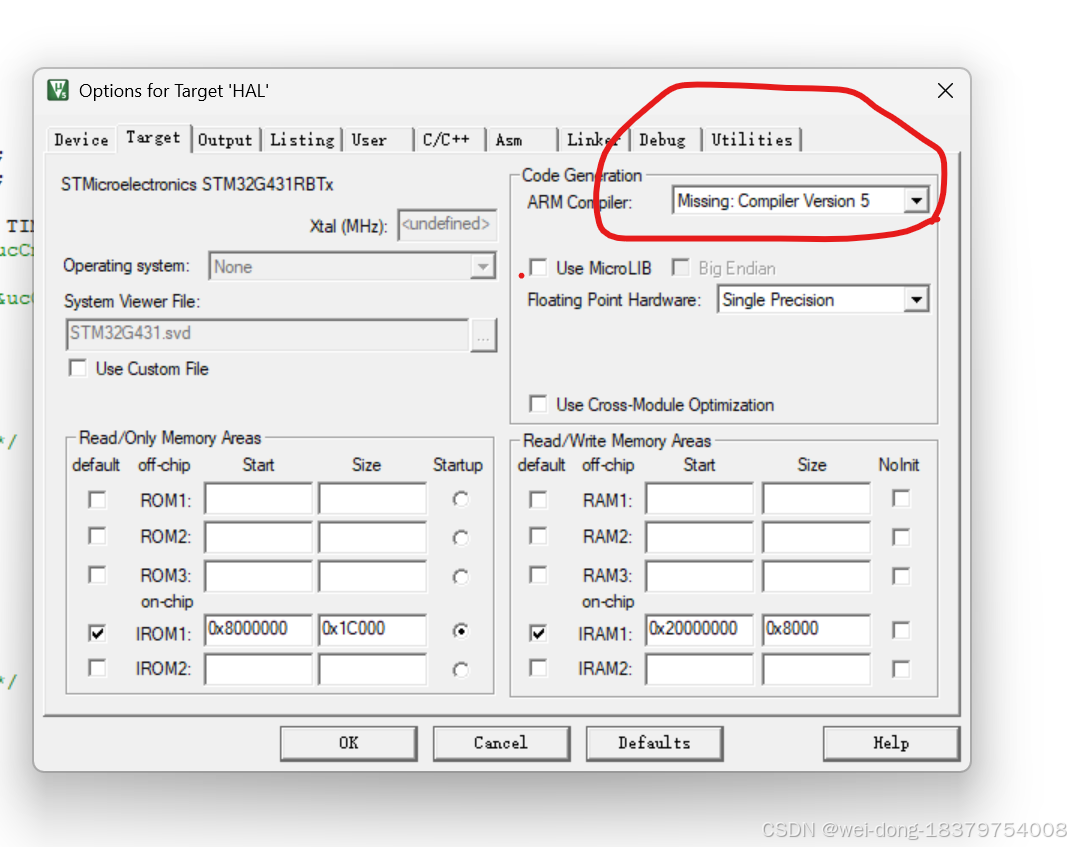Click the ROM2 Size field
This screenshot has width=1071, height=847.
point(372,536)
